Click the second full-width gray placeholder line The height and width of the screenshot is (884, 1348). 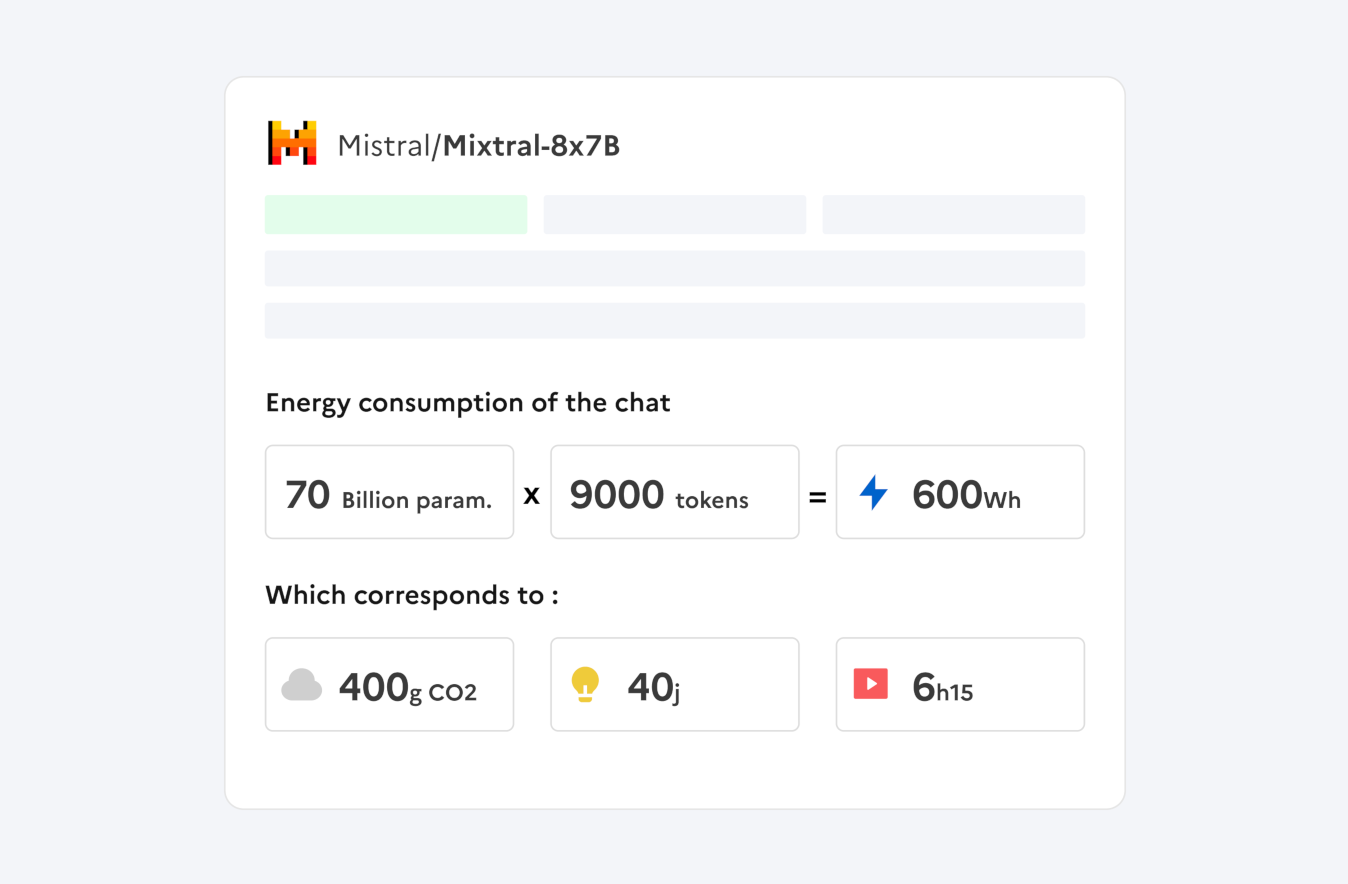[675, 320]
